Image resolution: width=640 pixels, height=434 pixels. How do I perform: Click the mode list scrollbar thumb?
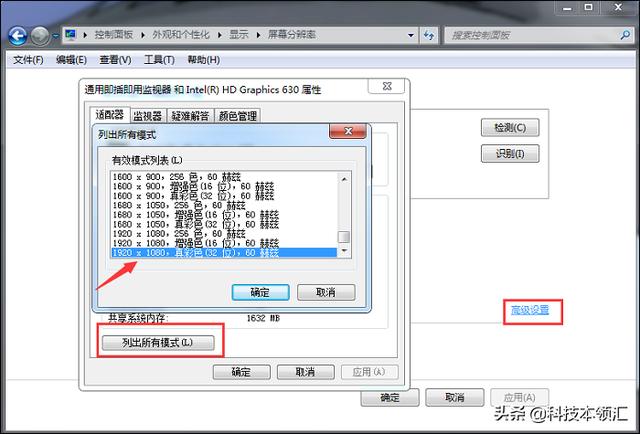tap(344, 237)
